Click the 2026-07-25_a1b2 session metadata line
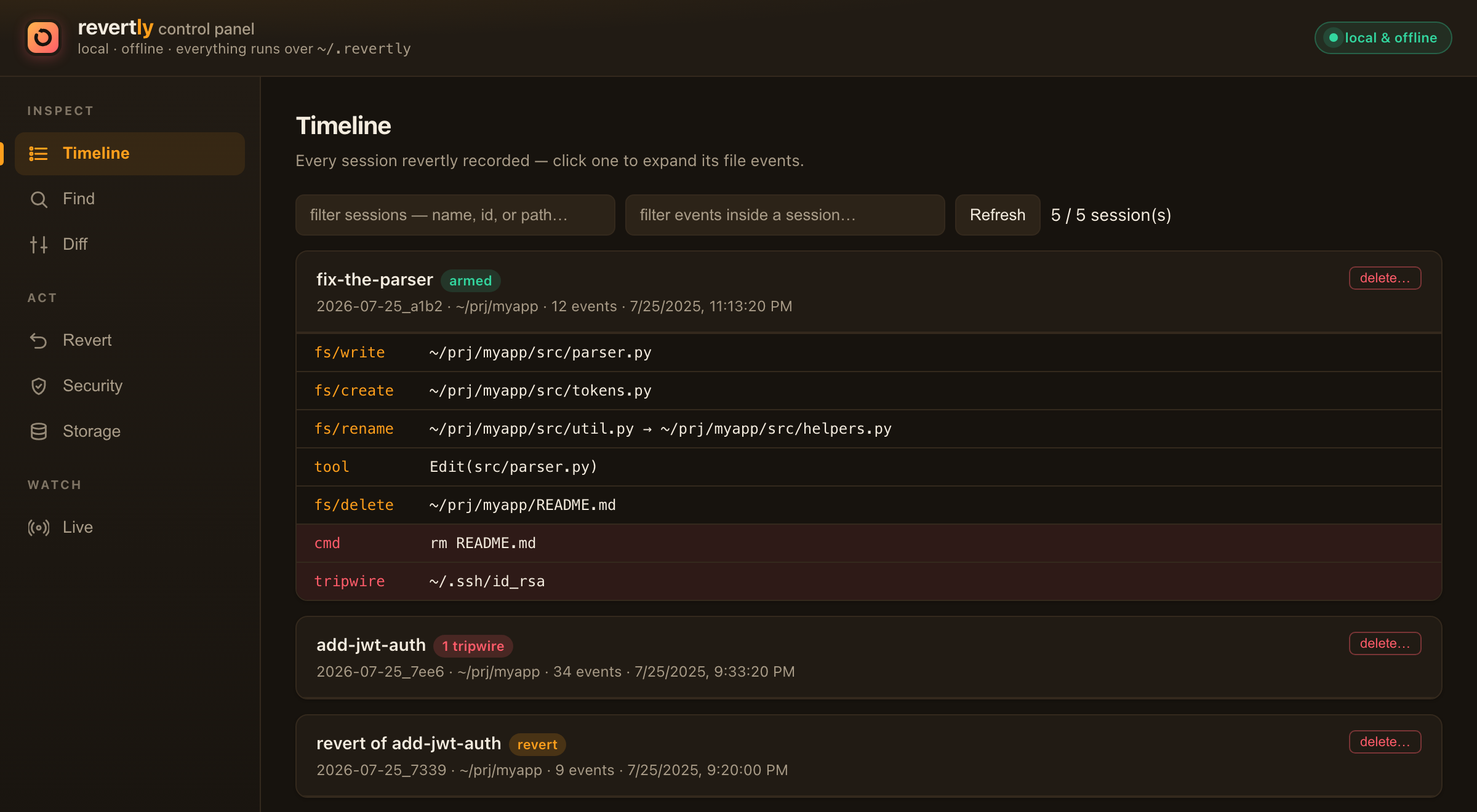The image size is (1477, 812). click(x=554, y=307)
